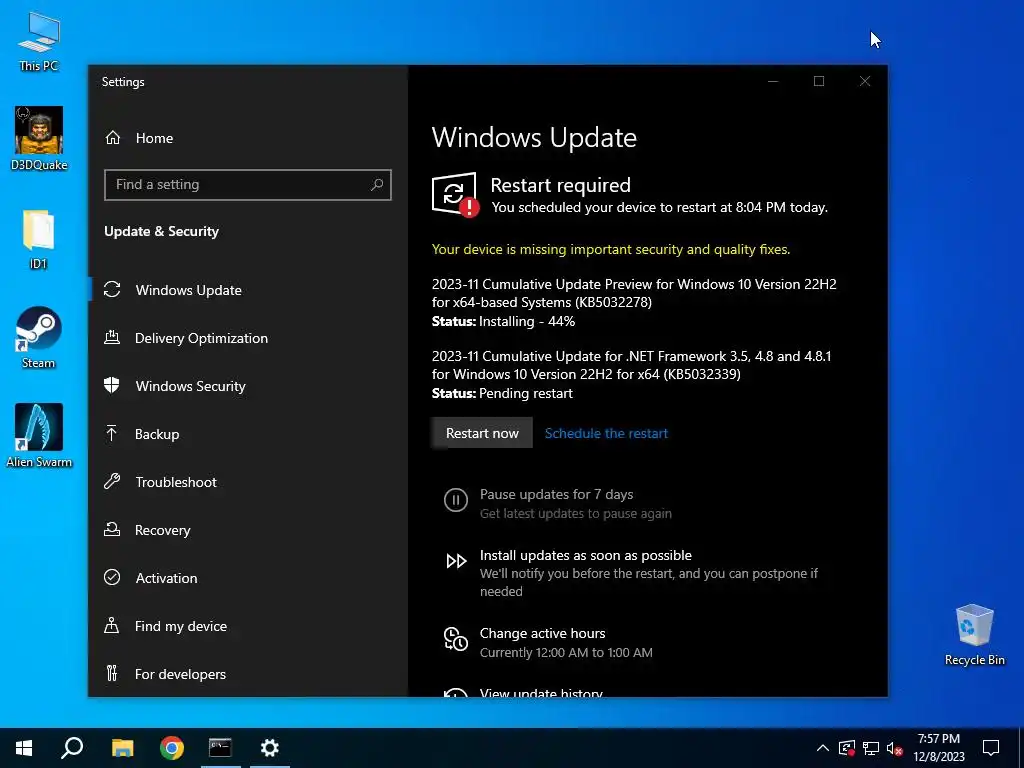Click the clock icon for active hours

[456, 638]
